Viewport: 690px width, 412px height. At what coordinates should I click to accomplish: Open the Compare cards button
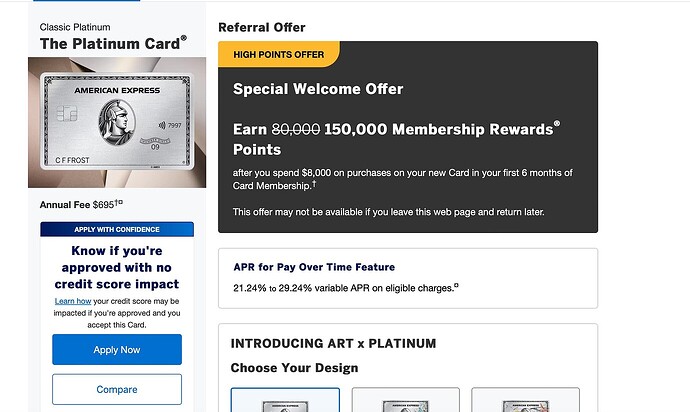click(117, 389)
